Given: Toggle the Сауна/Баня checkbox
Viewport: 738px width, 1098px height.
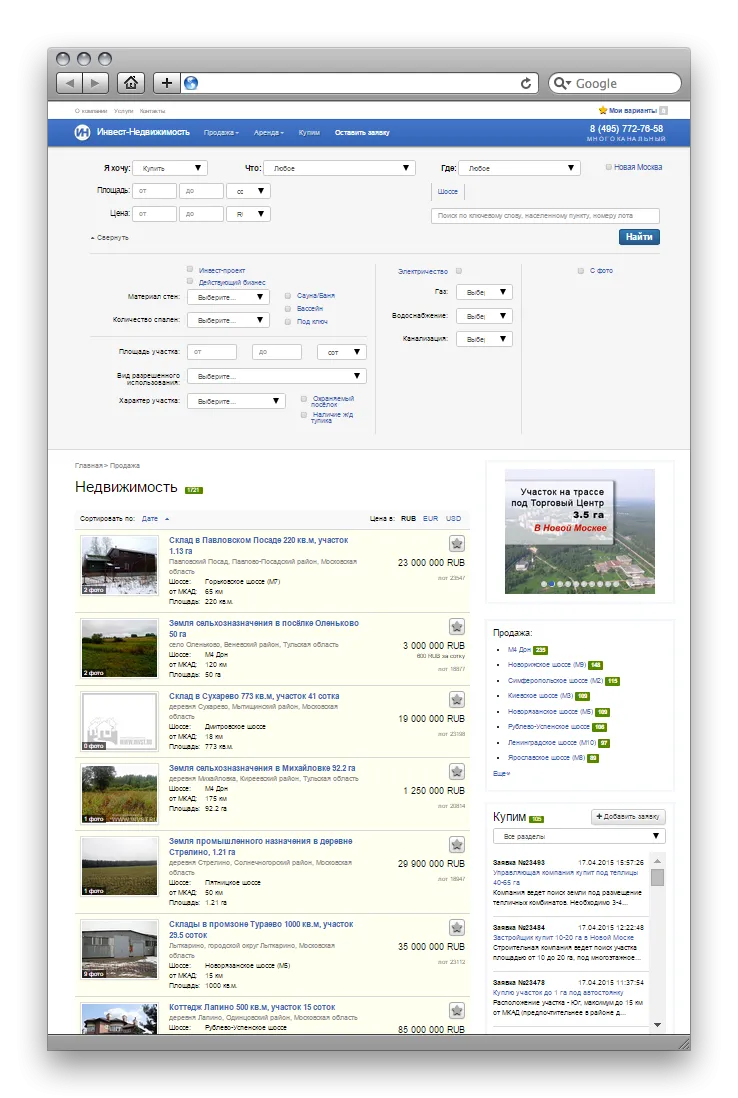Looking at the screenshot, I should coord(288,296).
